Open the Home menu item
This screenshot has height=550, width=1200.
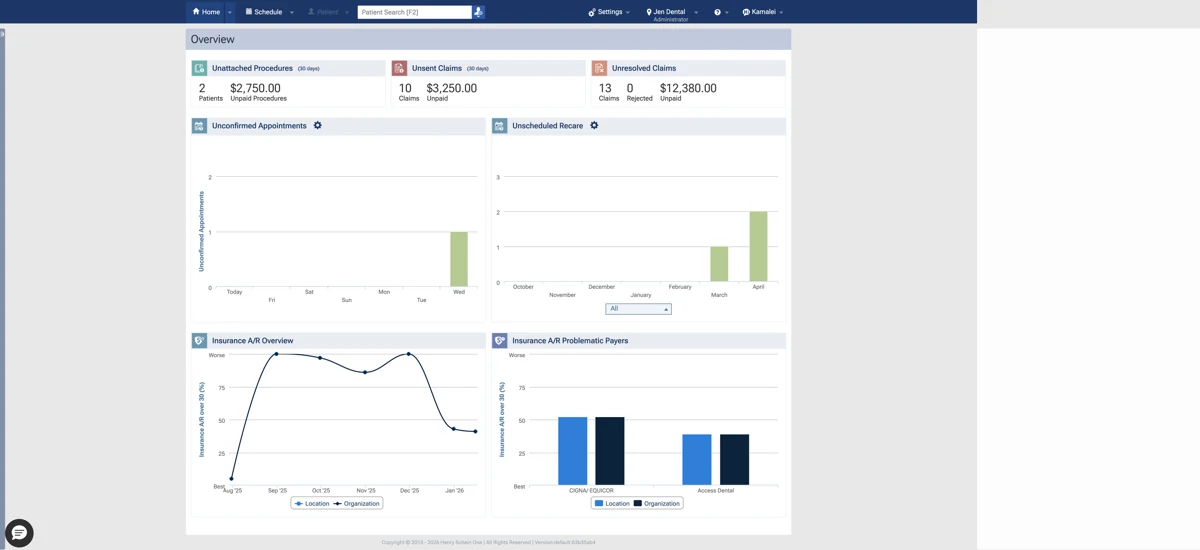tap(206, 12)
